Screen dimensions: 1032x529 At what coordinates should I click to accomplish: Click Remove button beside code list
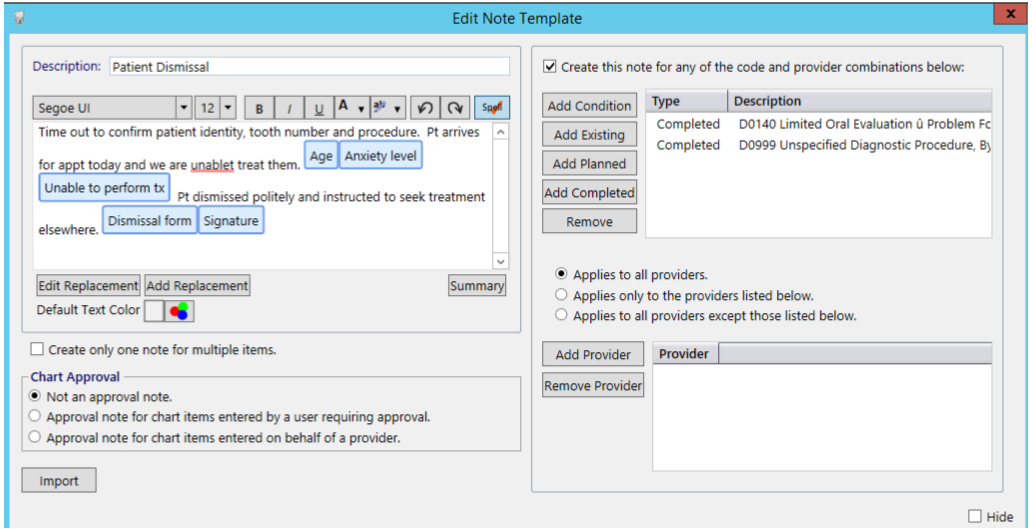click(590, 222)
